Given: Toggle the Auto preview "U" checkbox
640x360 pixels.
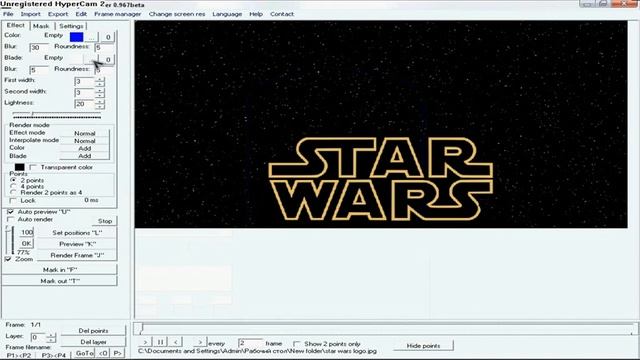Looking at the screenshot, I should click(x=11, y=212).
